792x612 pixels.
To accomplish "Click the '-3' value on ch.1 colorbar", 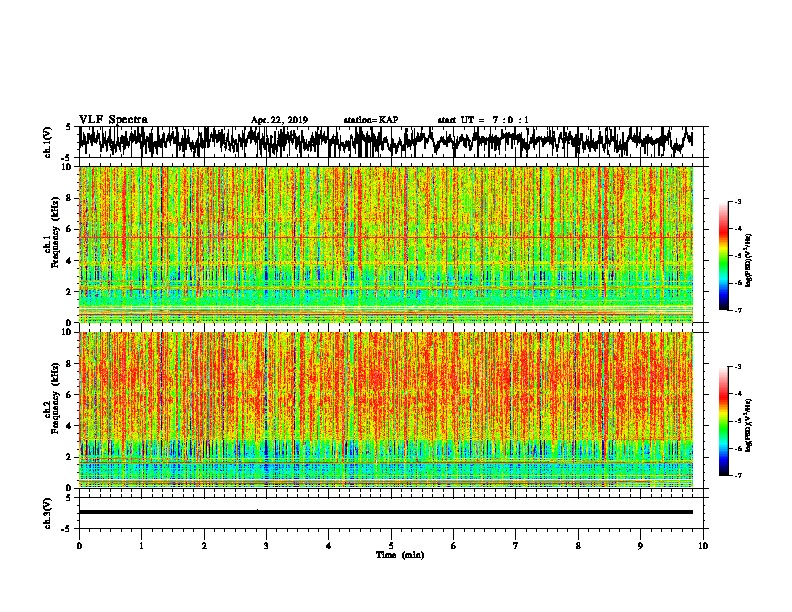I will click(x=738, y=202).
